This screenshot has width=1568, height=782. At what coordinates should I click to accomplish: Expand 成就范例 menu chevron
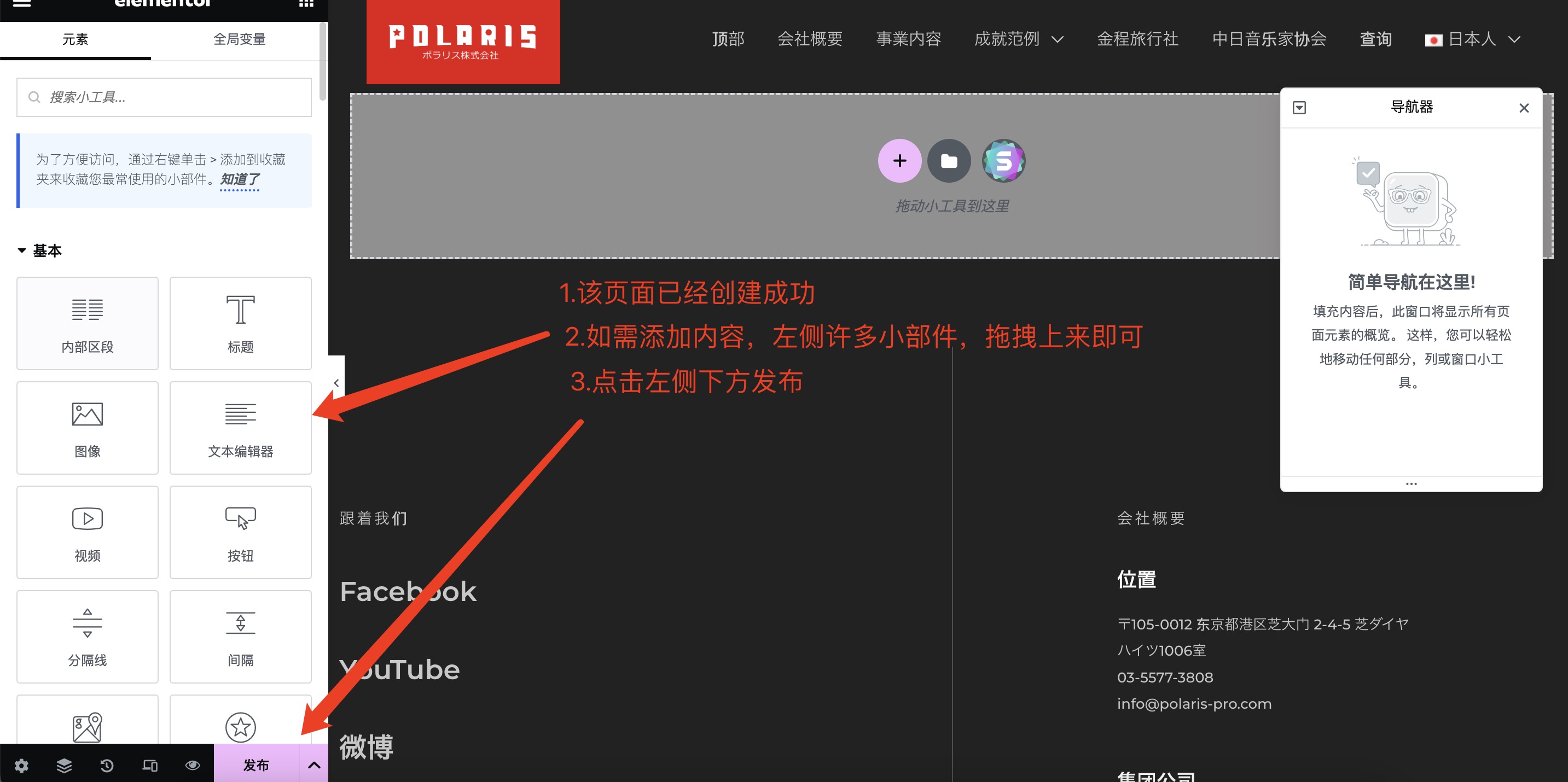(x=1058, y=39)
